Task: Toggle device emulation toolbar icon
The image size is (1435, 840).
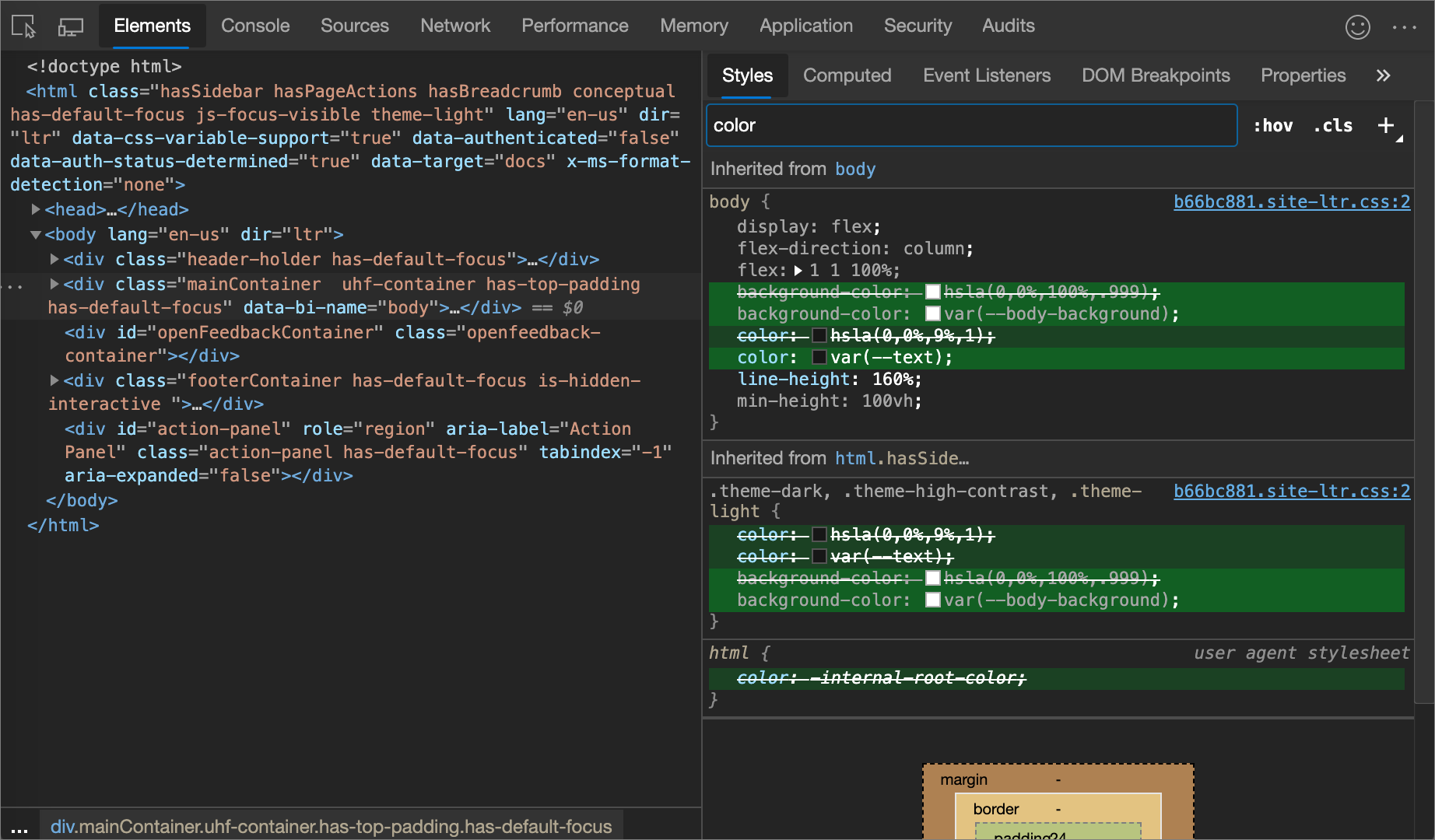Action: pos(71,26)
